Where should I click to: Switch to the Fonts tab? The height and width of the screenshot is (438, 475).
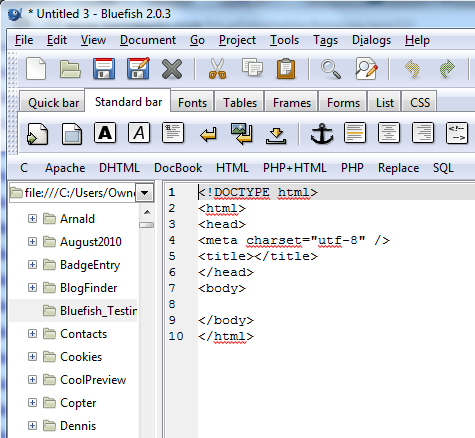pyautogui.click(x=192, y=103)
